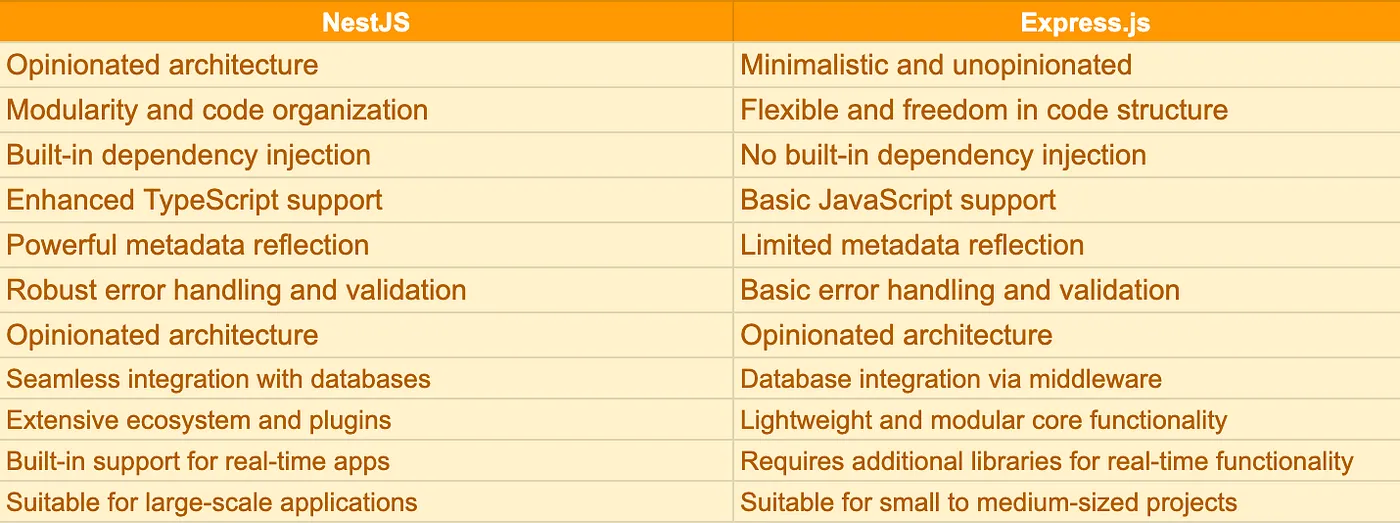Select 'Seamless integration with databases' cell

click(366, 379)
